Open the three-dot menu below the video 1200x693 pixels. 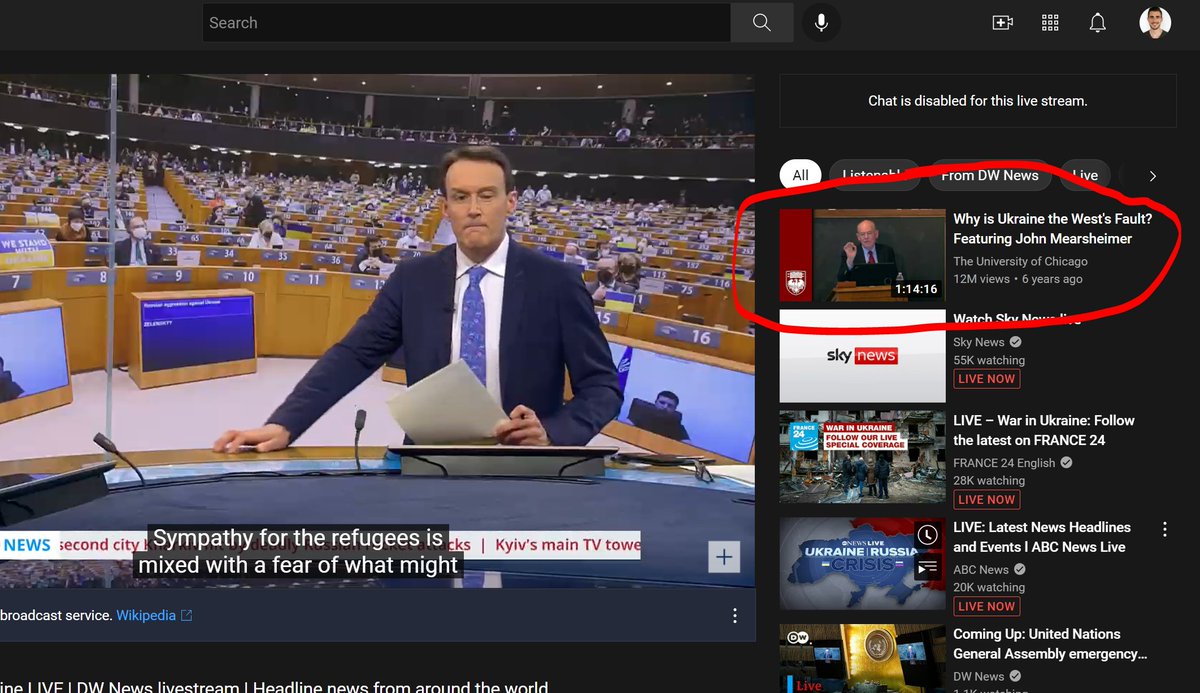coord(735,615)
